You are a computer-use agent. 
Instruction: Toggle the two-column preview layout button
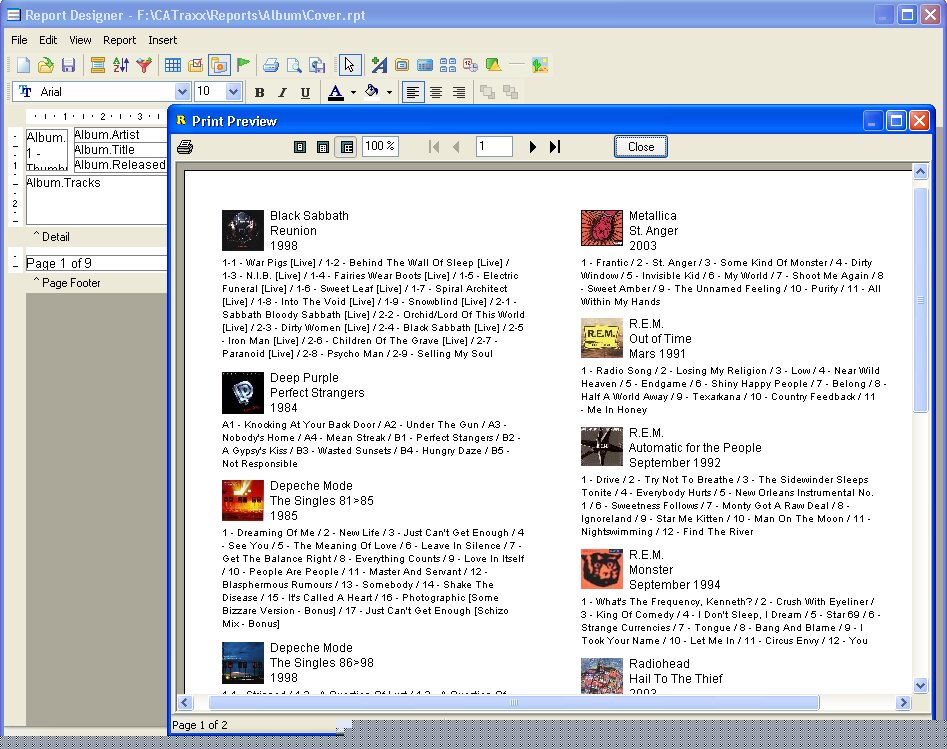tap(347, 147)
